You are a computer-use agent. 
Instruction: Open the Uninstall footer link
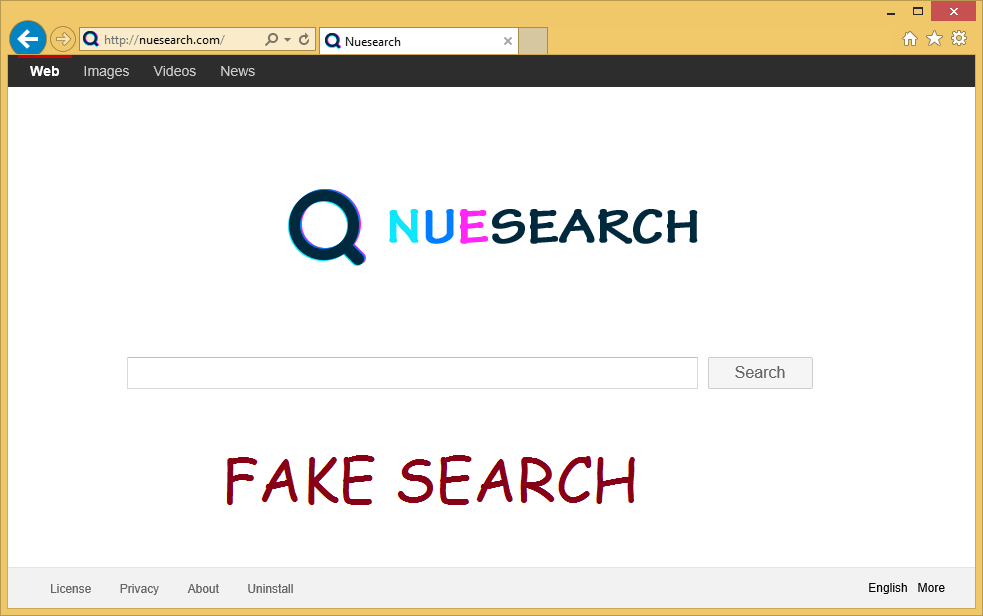coord(270,588)
